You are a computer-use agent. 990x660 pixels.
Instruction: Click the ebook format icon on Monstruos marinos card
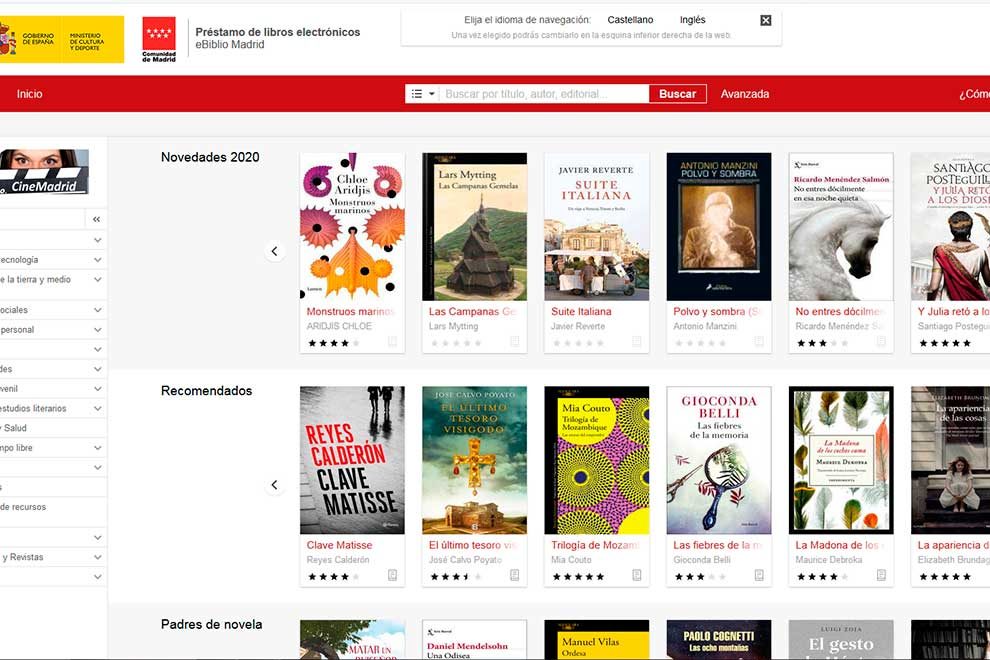392,342
